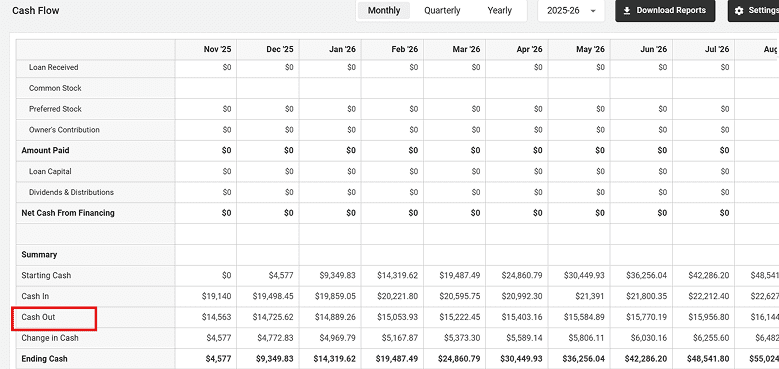Click Ending Cash value $48,541.80
The image size is (779, 369).
click(x=707, y=359)
